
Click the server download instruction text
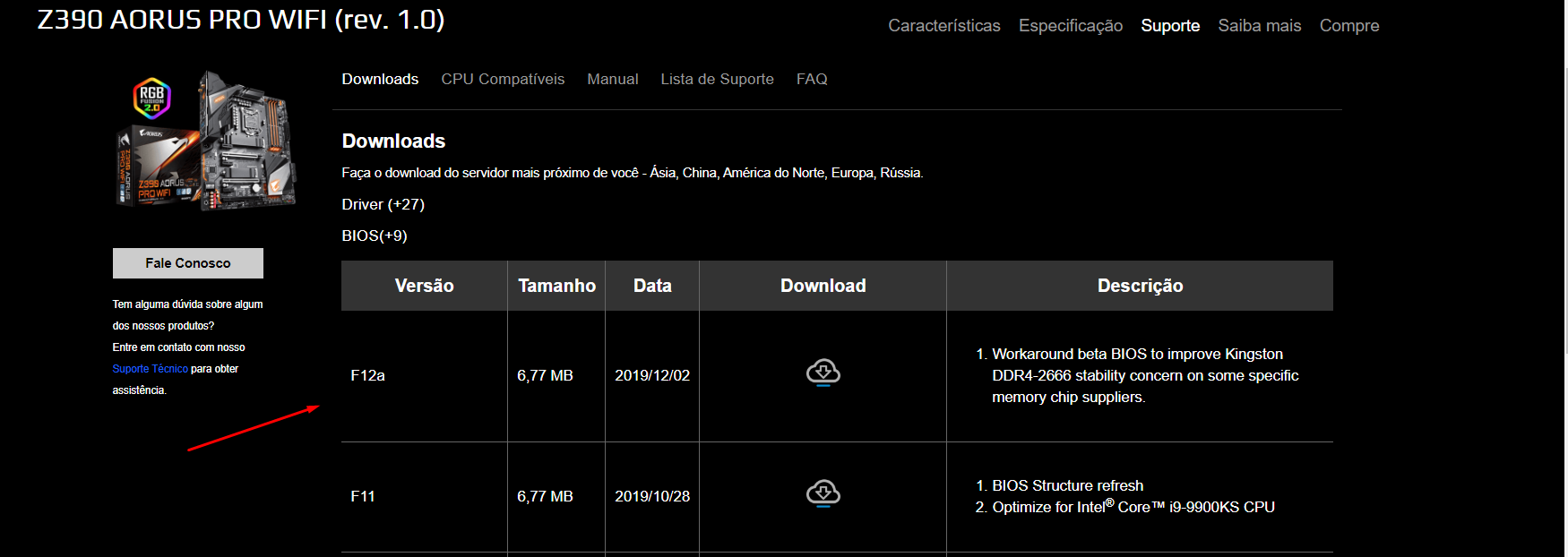[633, 173]
